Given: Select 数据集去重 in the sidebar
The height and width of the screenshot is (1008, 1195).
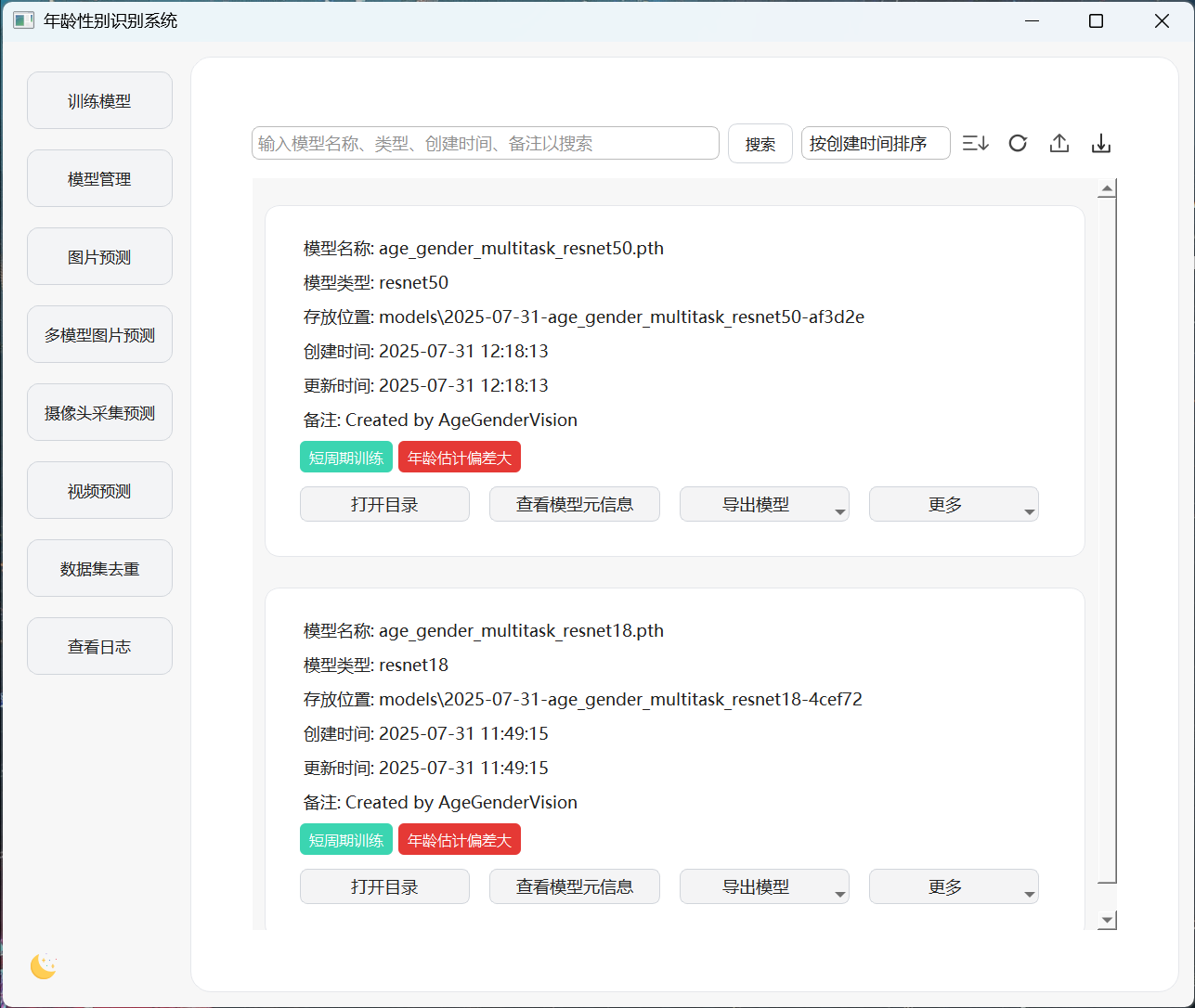Looking at the screenshot, I should (x=99, y=569).
